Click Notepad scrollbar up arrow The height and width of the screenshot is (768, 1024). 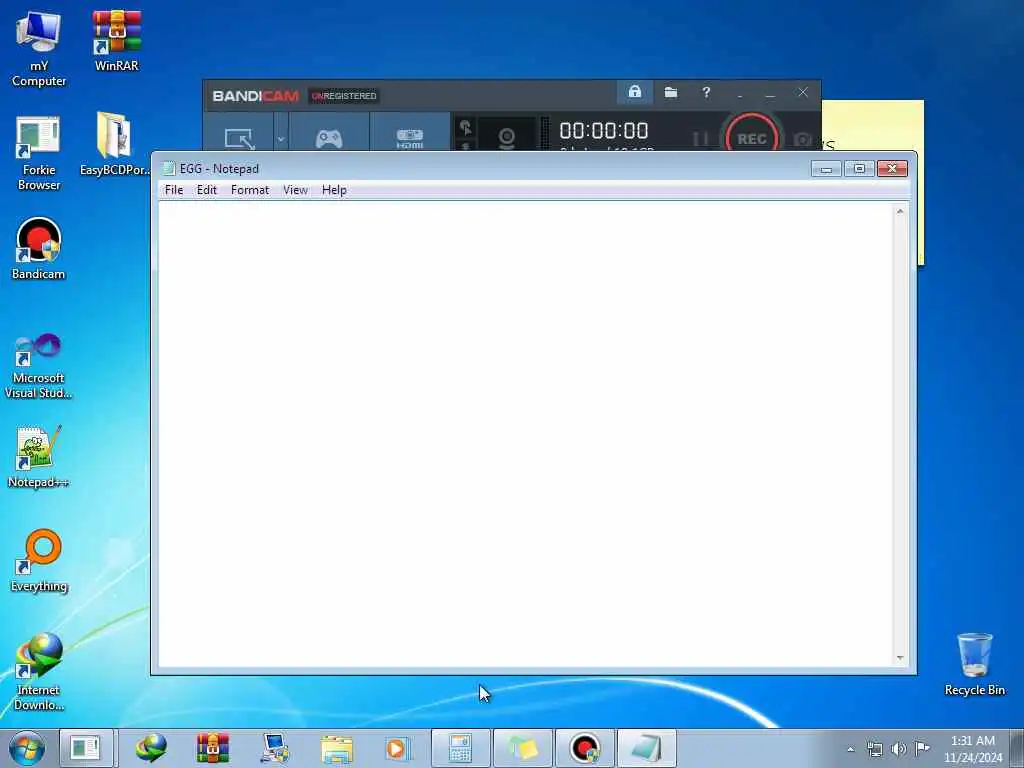[x=900, y=212]
